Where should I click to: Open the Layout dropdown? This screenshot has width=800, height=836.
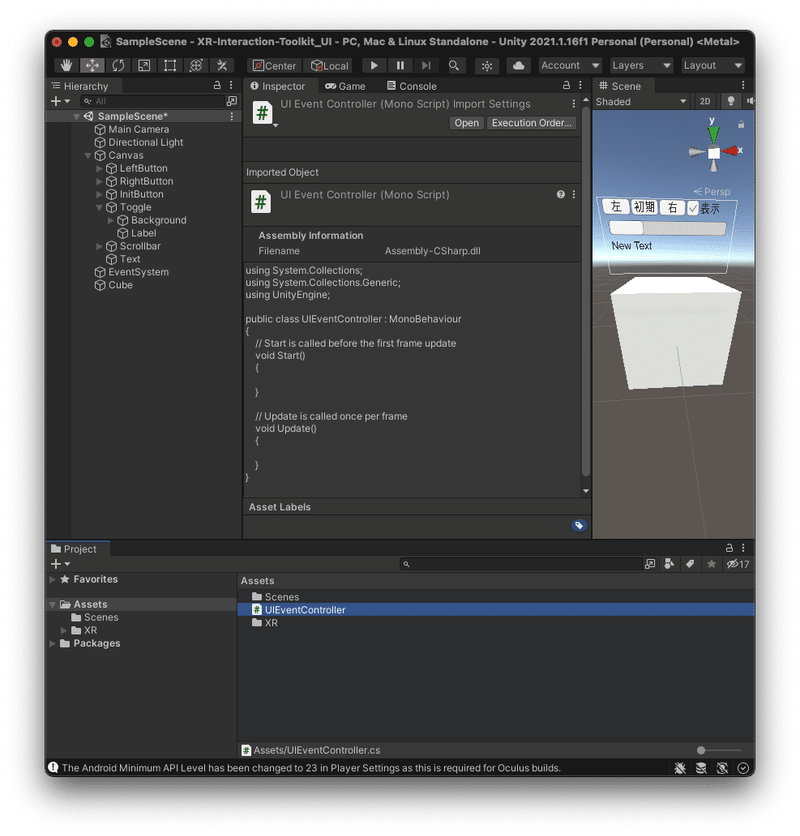712,65
